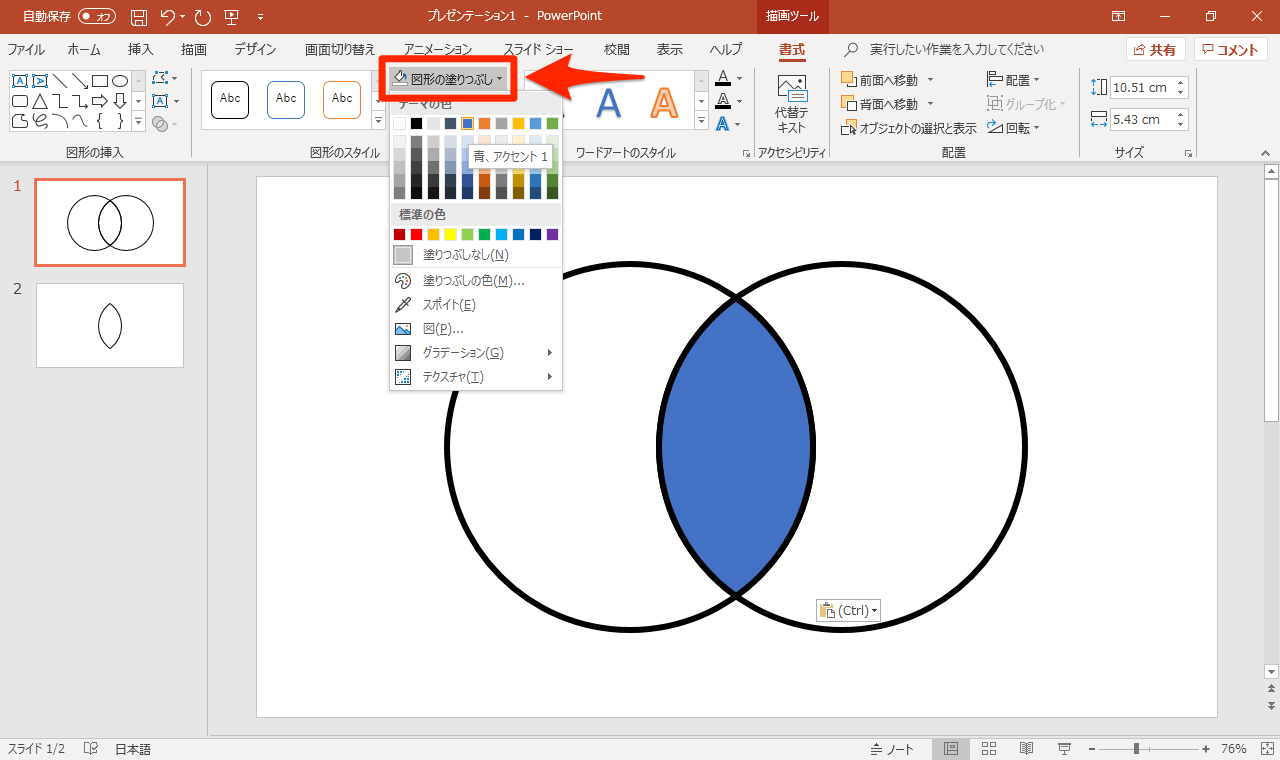The image size is (1280, 760).
Task: Expand テクスチャ(T) submenu
Action: [475, 377]
